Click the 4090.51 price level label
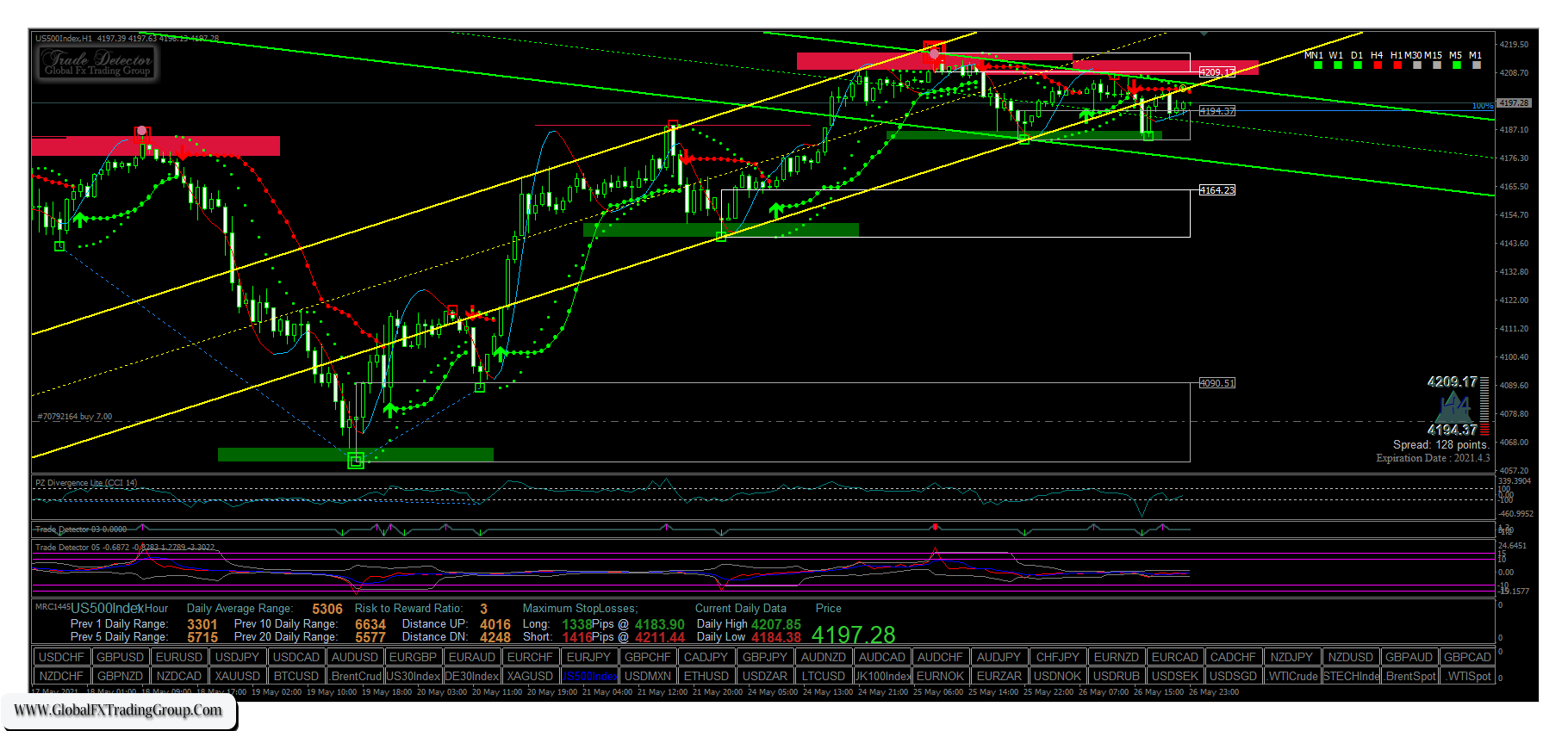Viewport: 1568px width, 731px height. pyautogui.click(x=1216, y=383)
